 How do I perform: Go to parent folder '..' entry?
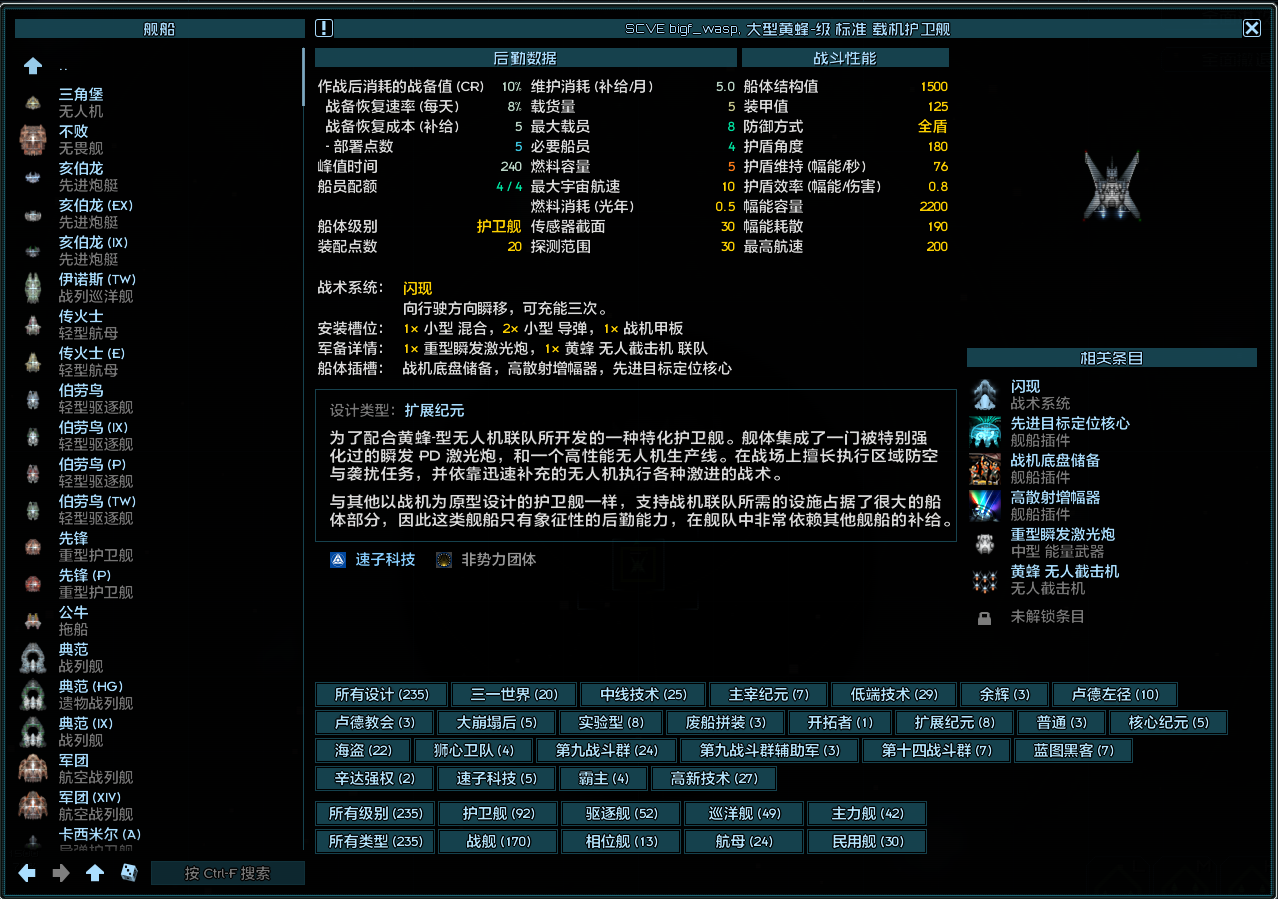click(63, 66)
